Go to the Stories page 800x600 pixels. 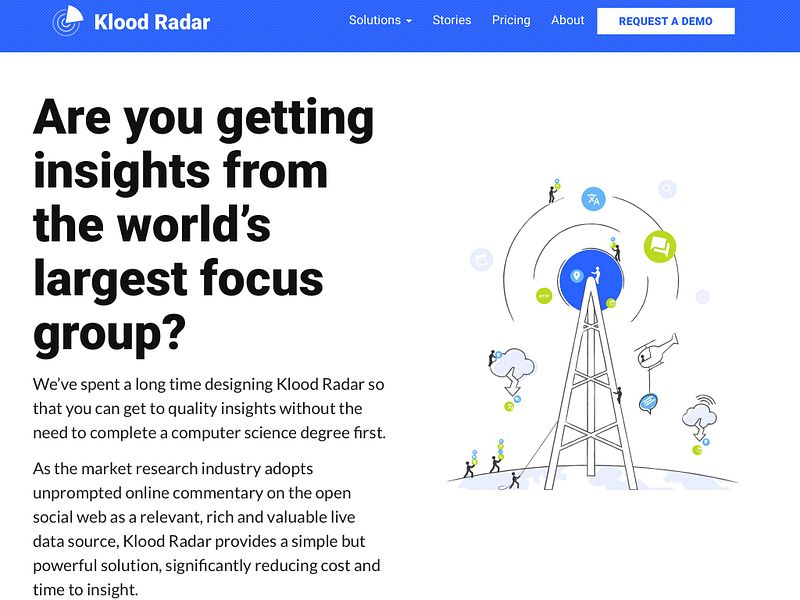[x=452, y=20]
